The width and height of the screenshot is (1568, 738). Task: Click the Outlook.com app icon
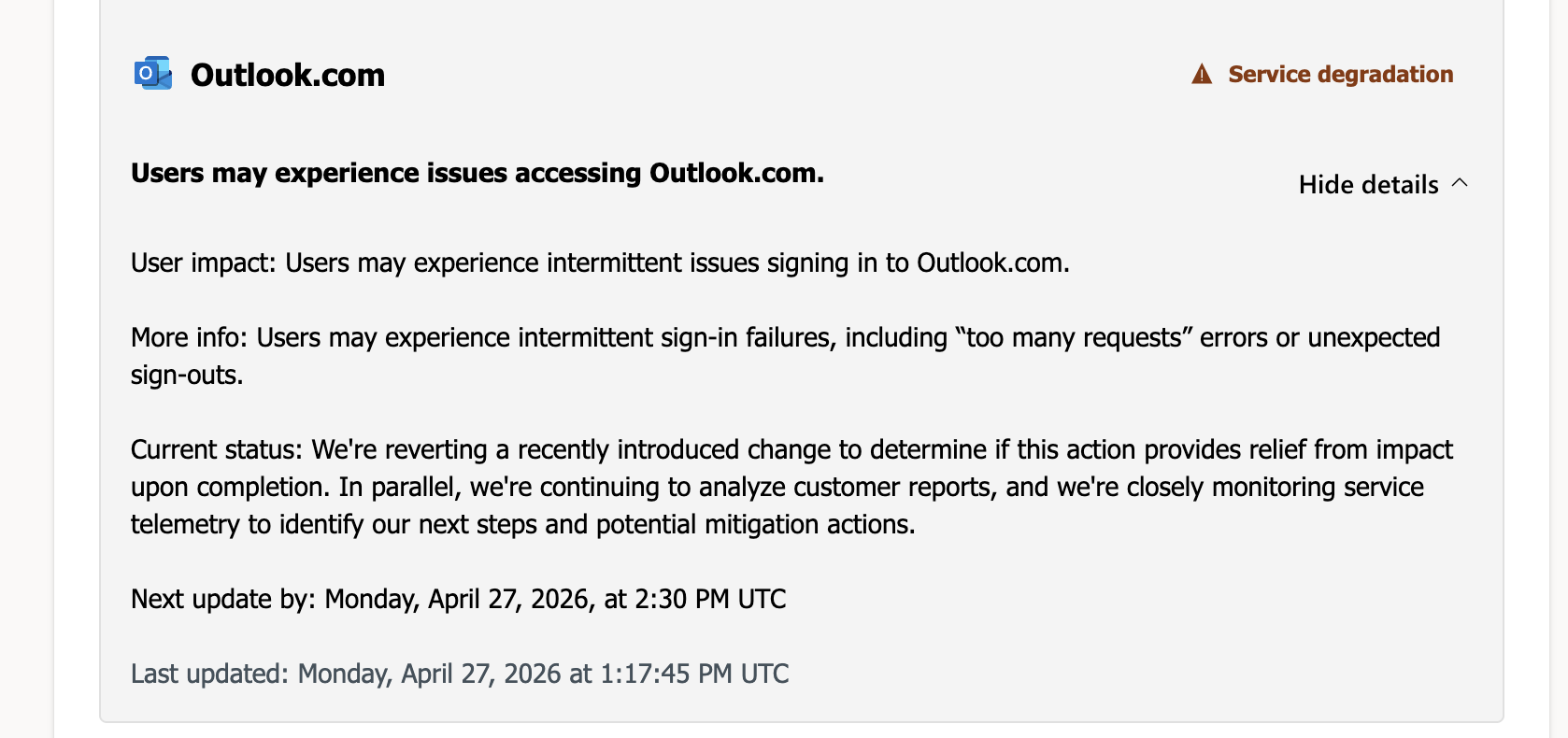(x=152, y=74)
